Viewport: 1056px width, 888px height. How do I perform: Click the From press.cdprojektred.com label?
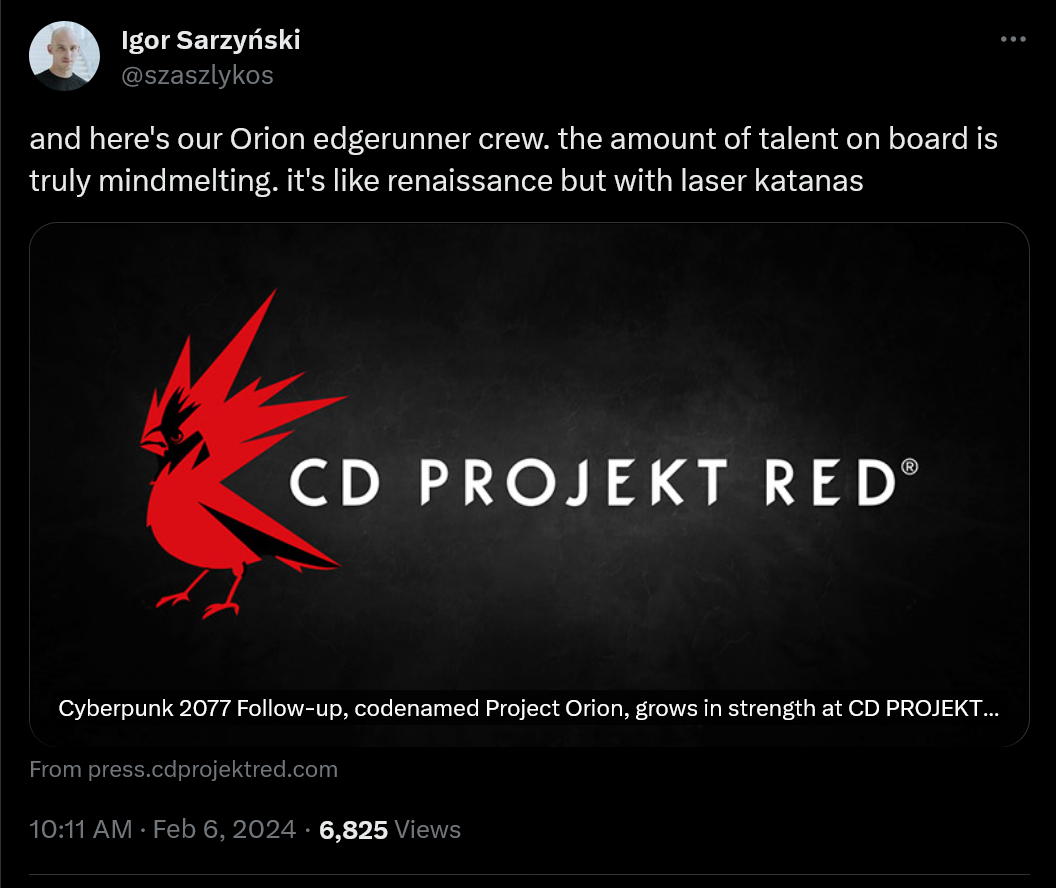184,769
